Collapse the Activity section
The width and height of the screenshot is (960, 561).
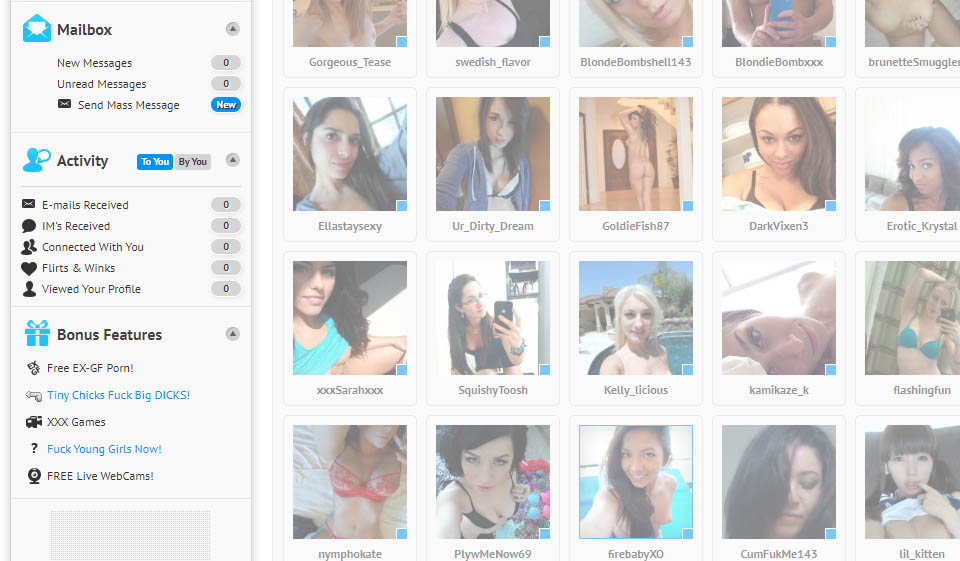[x=233, y=160]
